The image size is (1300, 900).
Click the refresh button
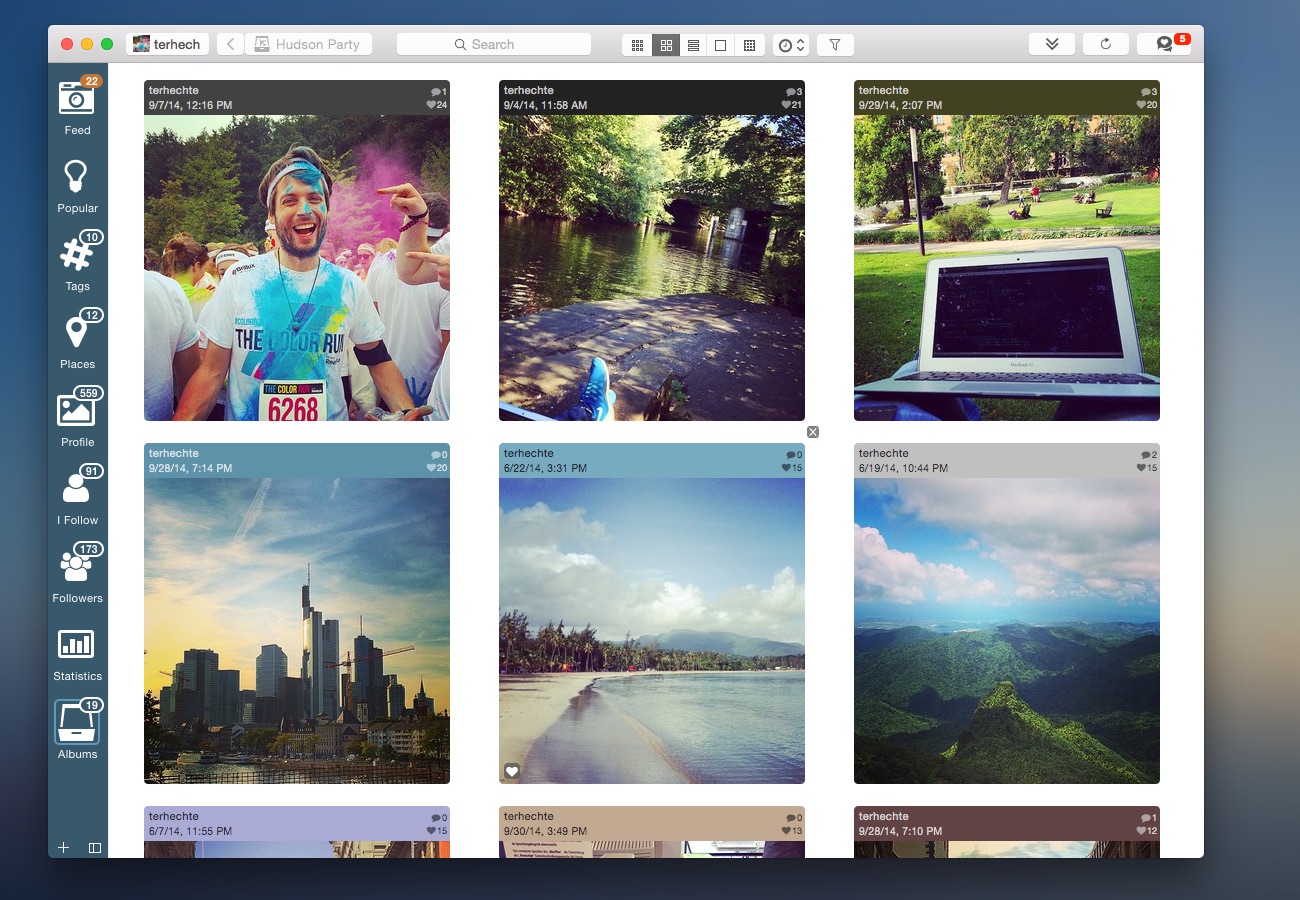pyautogui.click(x=1105, y=44)
